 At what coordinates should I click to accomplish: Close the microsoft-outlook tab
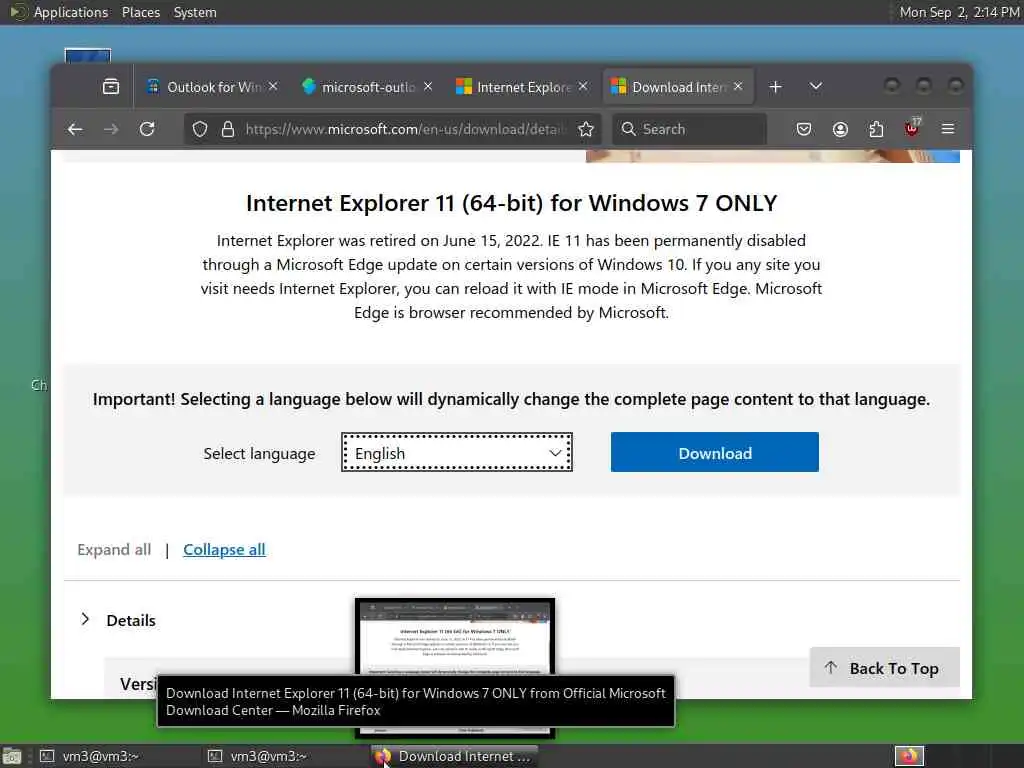[428, 86]
